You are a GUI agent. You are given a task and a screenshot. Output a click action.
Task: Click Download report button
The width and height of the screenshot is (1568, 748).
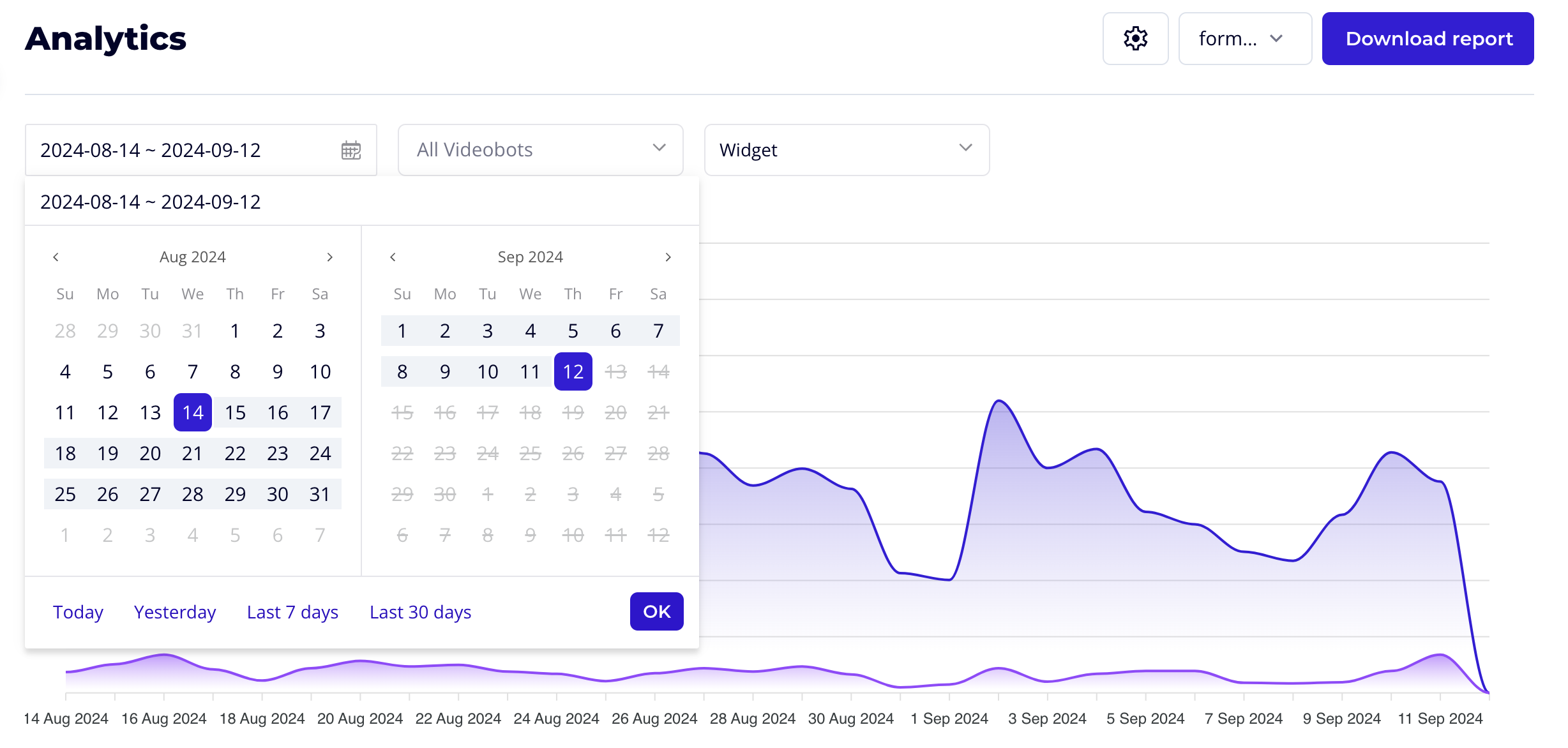(x=1428, y=38)
